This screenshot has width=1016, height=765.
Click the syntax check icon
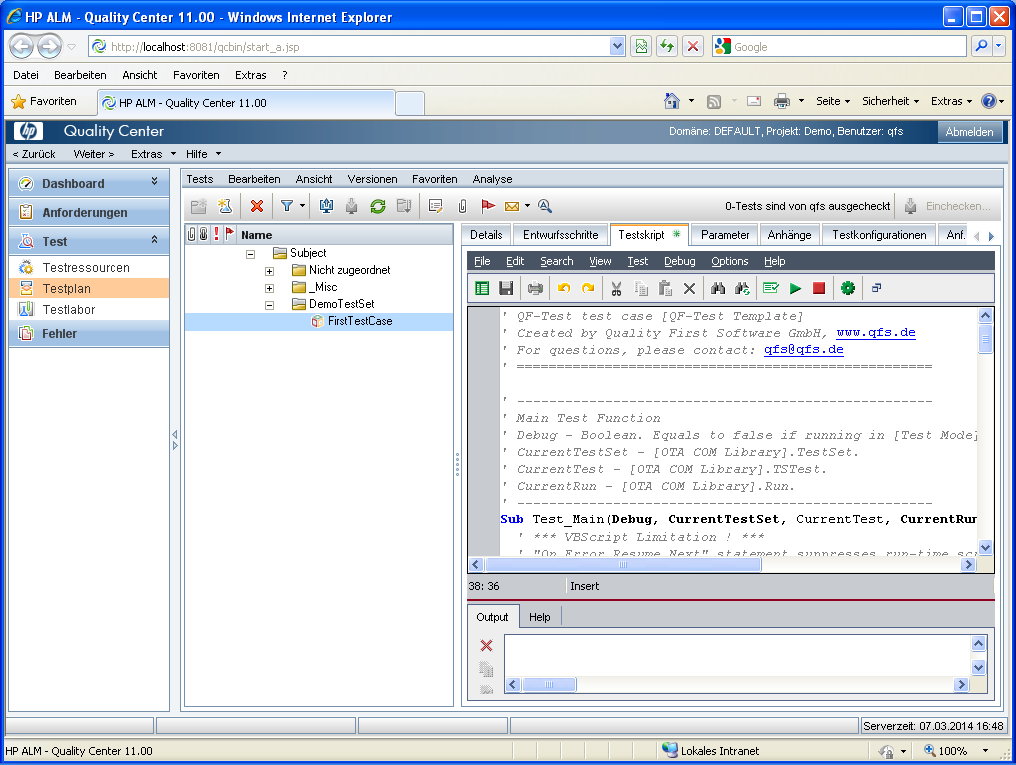[x=770, y=288]
